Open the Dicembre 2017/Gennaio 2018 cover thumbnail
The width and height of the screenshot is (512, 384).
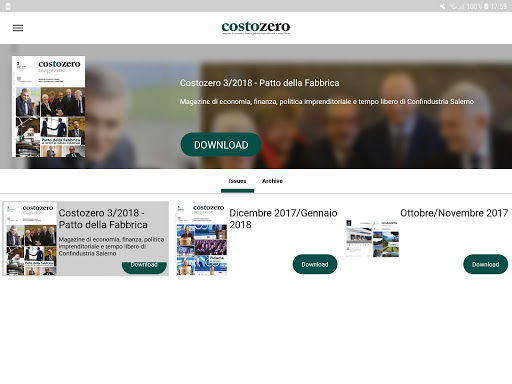click(202, 239)
